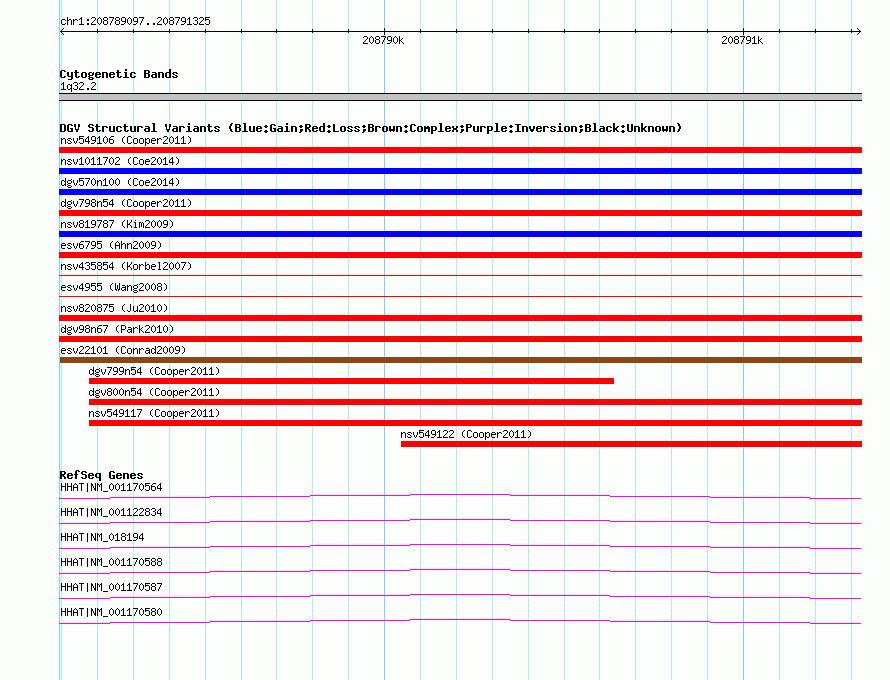Click the magenta line of HHAT|NM_001170587
890x680 pixels.
(460, 596)
